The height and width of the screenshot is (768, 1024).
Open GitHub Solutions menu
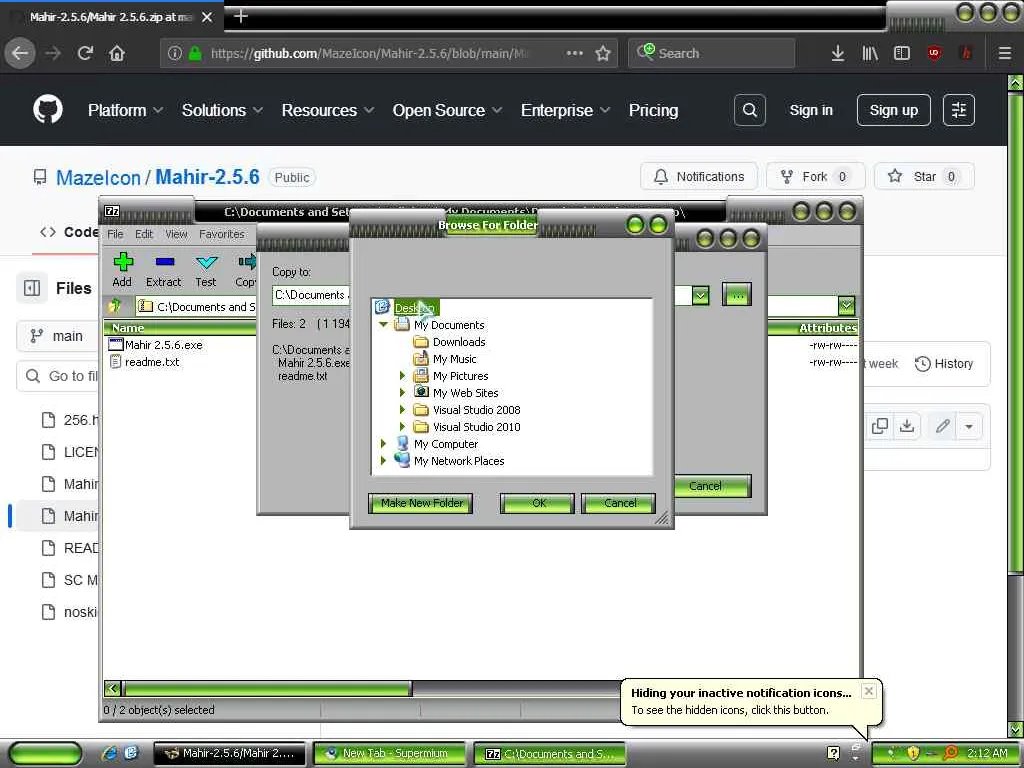point(222,110)
